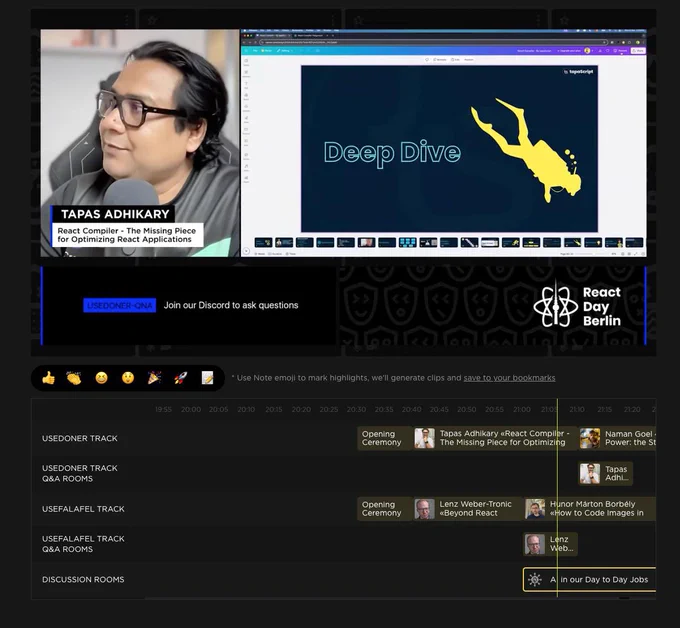Open Usefalafel track Opening Ceremony session
680x628 pixels.
pyautogui.click(x=384, y=508)
